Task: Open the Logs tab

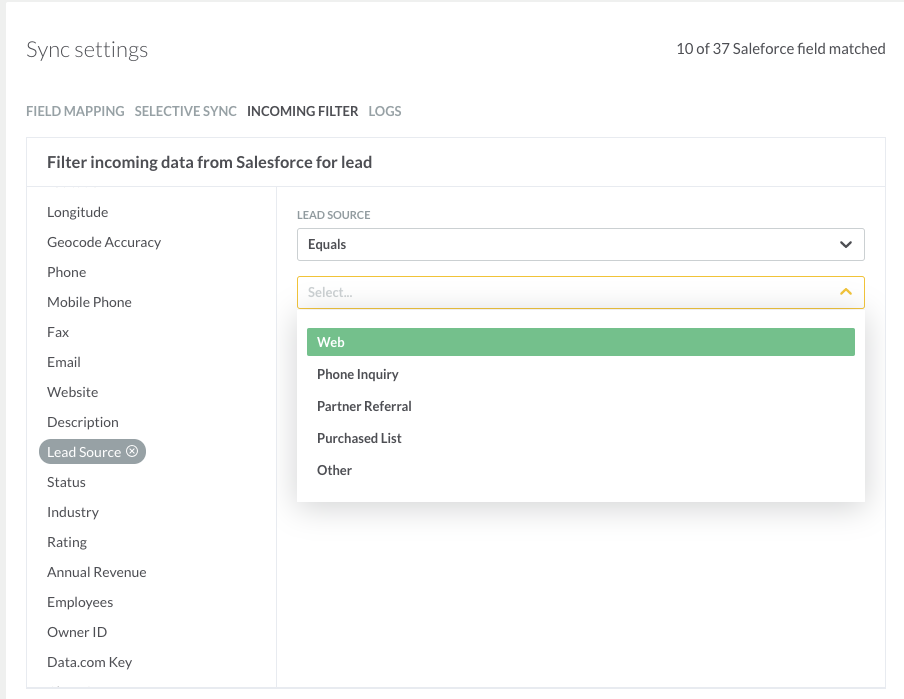Action: tap(385, 111)
